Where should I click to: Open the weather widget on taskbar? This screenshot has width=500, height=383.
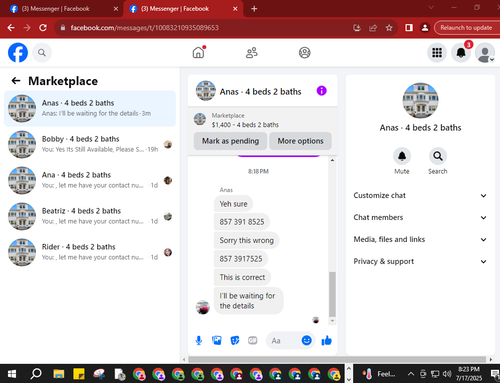tap(379, 374)
